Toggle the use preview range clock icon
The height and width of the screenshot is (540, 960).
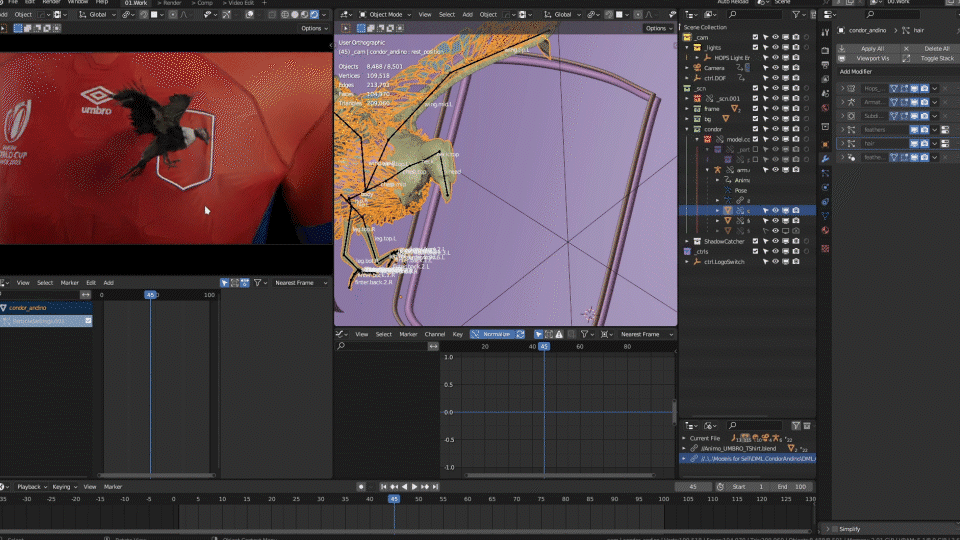tap(720, 487)
